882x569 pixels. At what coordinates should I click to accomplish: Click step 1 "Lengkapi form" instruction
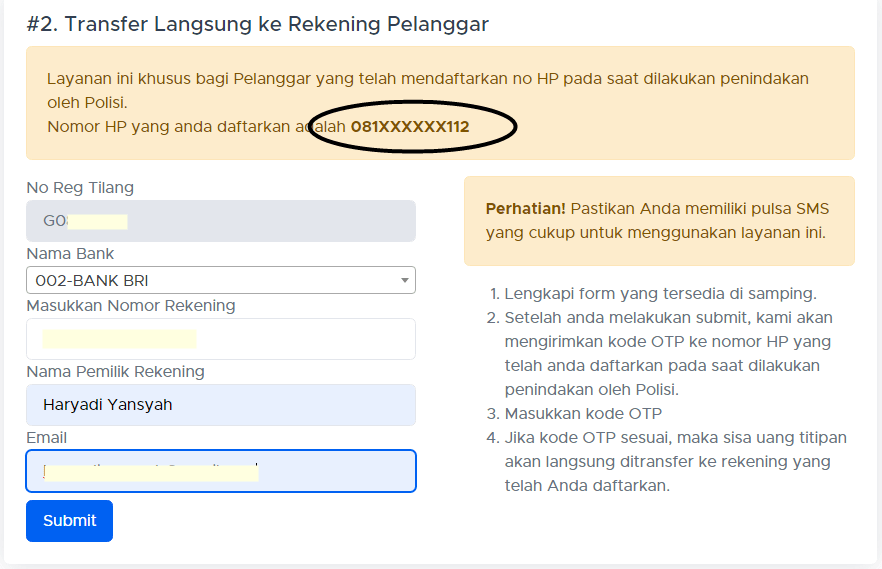pos(660,294)
